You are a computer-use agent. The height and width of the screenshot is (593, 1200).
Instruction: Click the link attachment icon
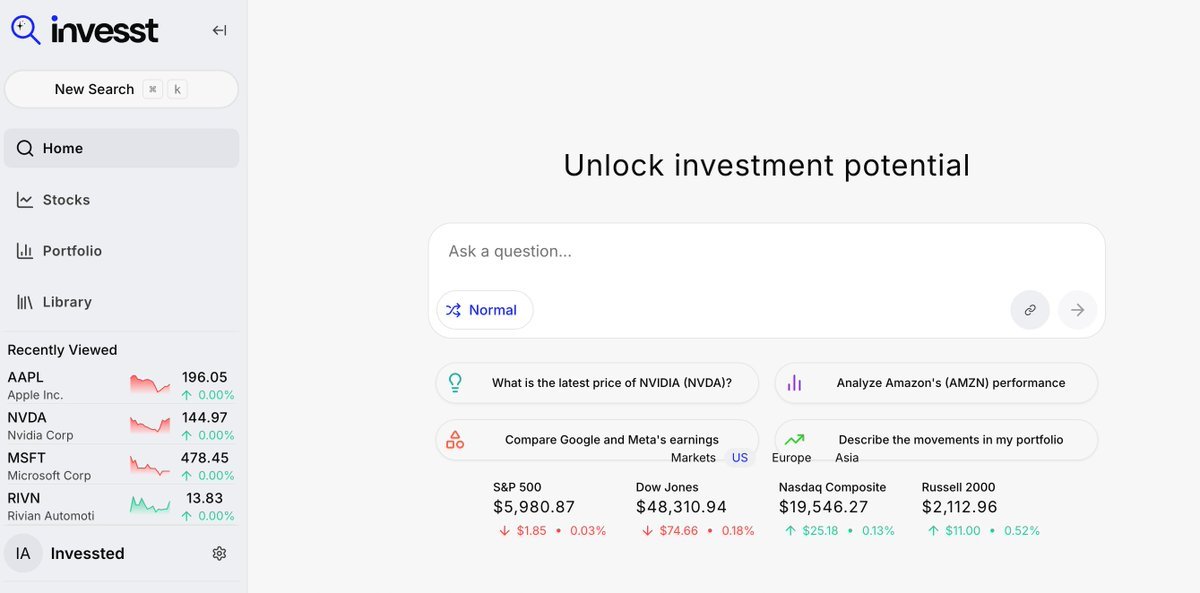tap(1029, 310)
